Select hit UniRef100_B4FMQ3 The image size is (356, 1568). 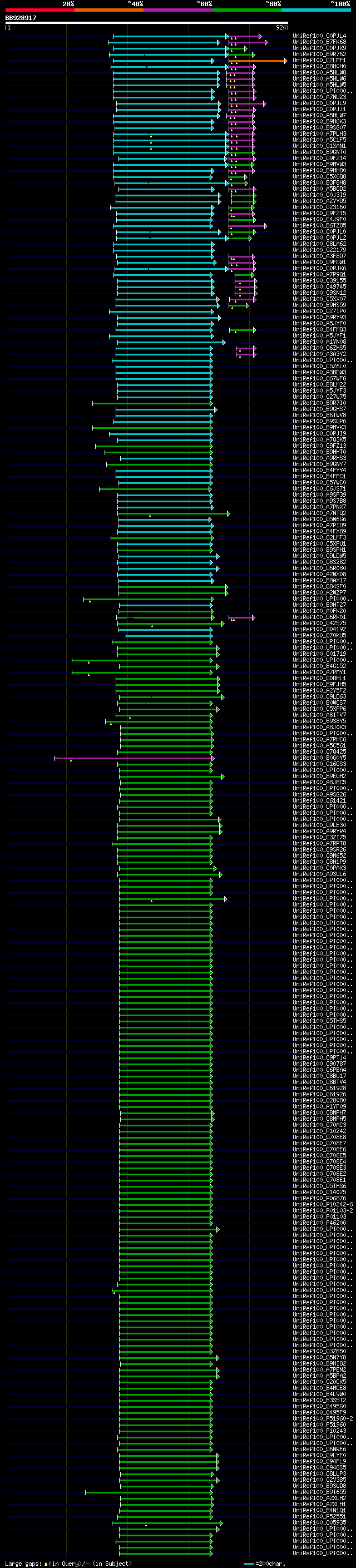pos(319,330)
